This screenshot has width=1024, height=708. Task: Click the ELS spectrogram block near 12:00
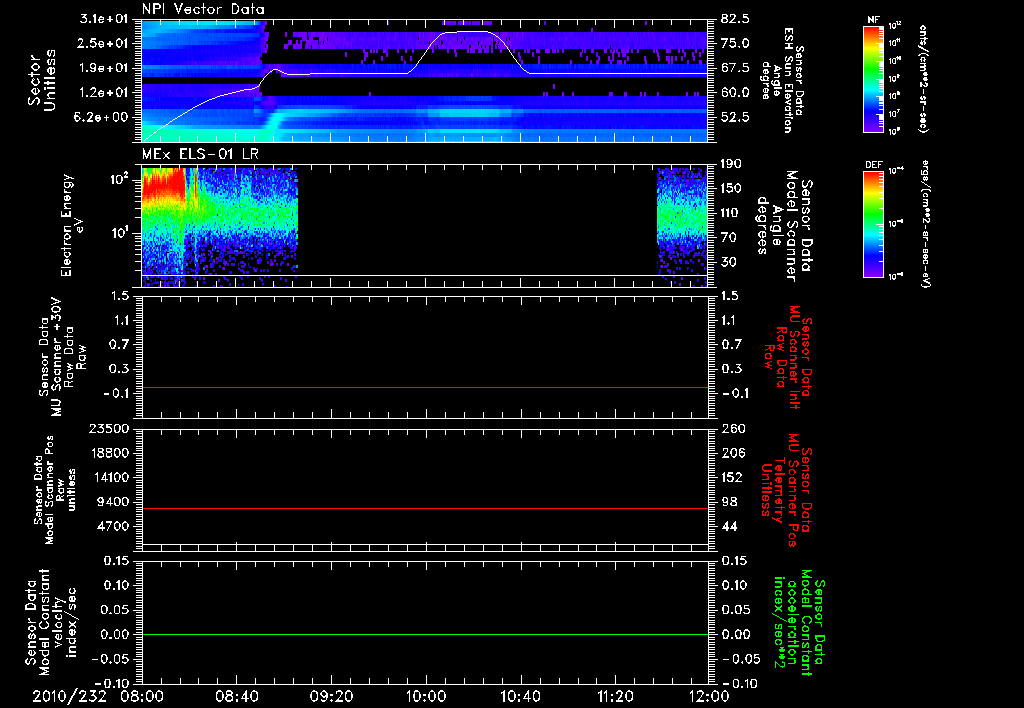pos(682,226)
